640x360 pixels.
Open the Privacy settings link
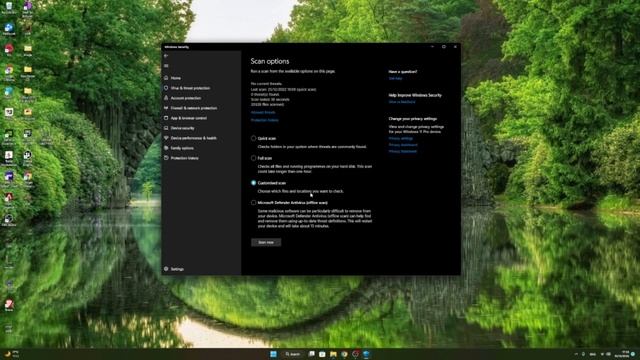[x=401, y=138]
